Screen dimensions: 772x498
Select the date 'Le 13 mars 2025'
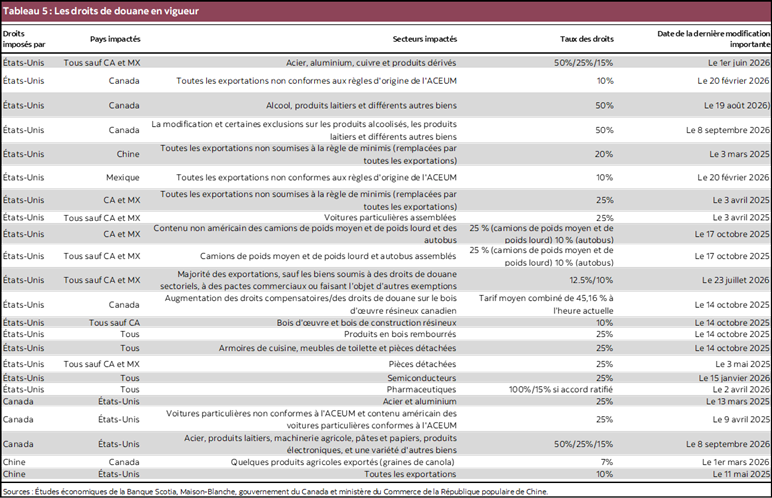coord(738,401)
